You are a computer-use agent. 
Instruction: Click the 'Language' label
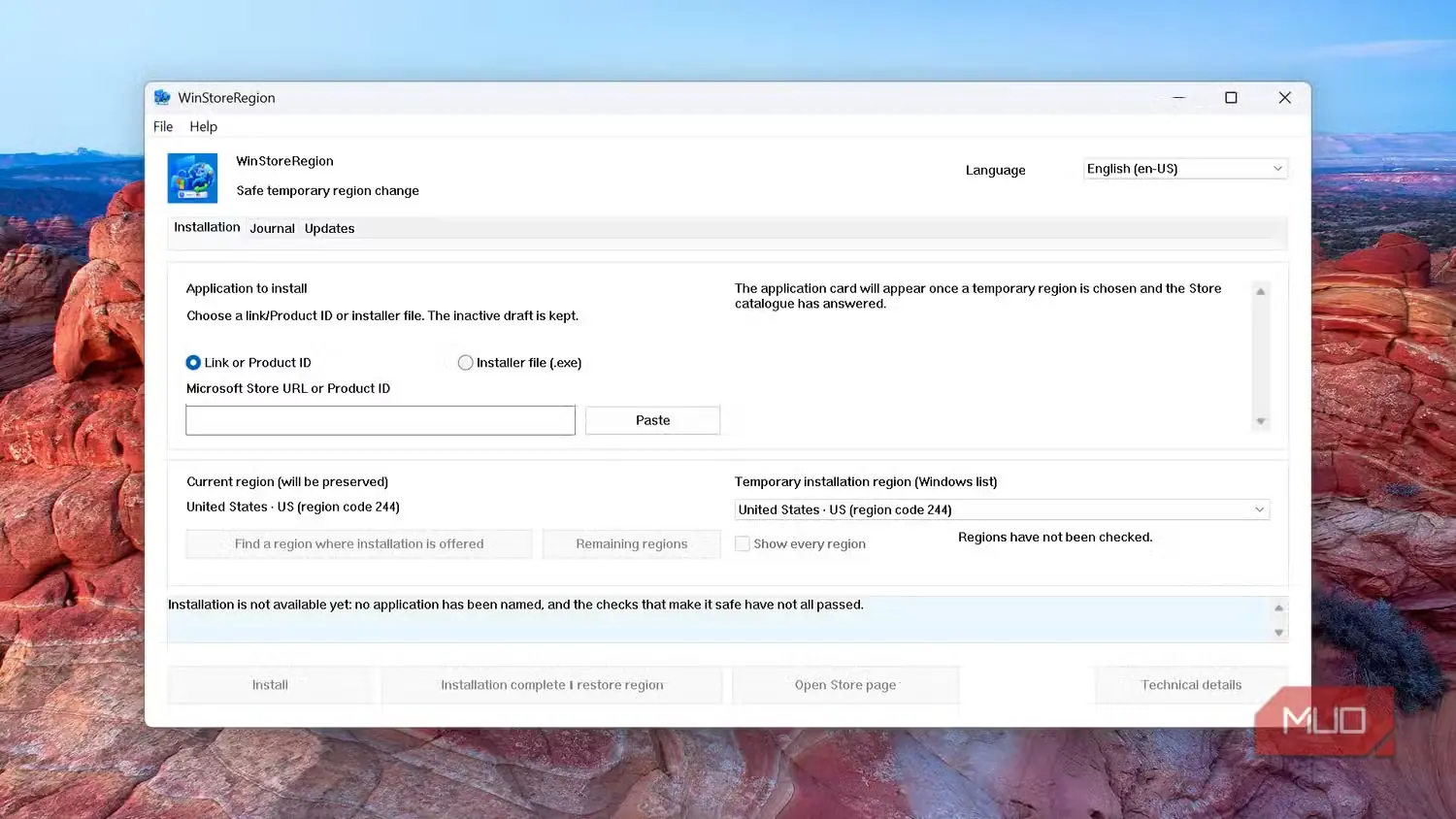pyautogui.click(x=995, y=170)
